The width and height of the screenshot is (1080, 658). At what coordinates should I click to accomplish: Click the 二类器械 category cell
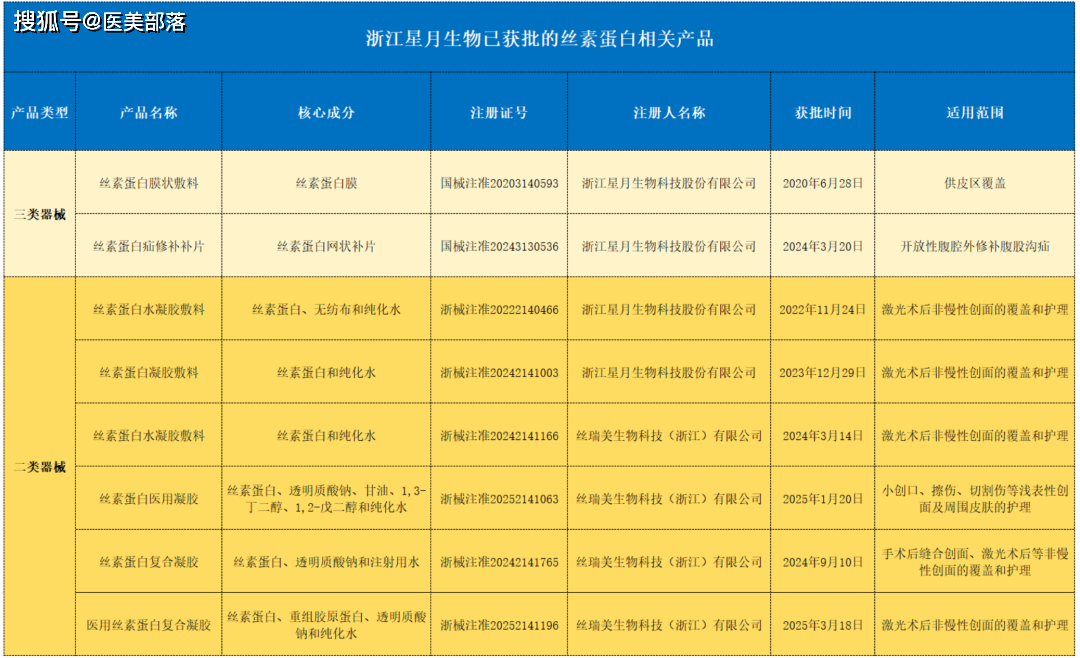point(40,466)
